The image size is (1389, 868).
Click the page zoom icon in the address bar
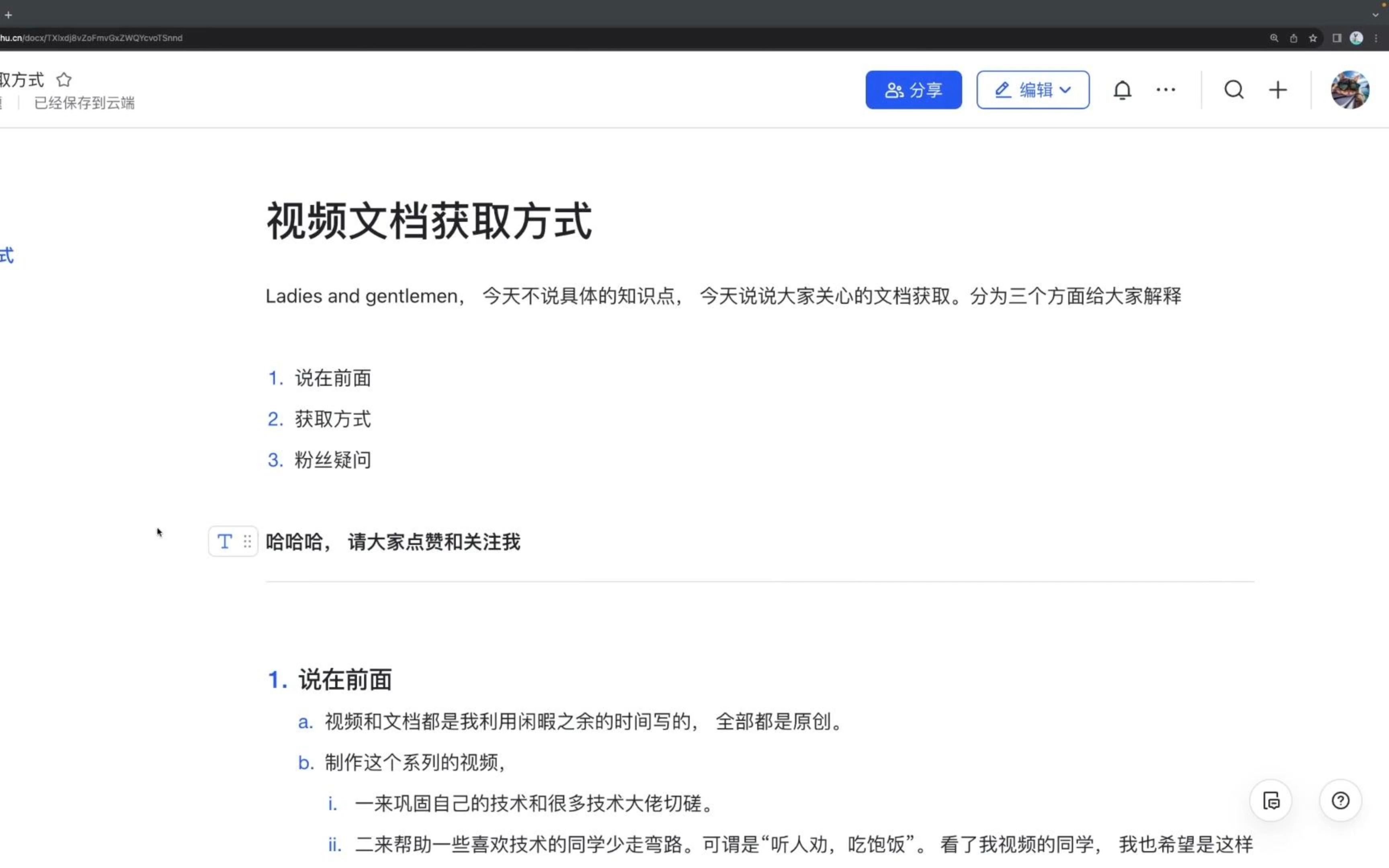tap(1274, 38)
